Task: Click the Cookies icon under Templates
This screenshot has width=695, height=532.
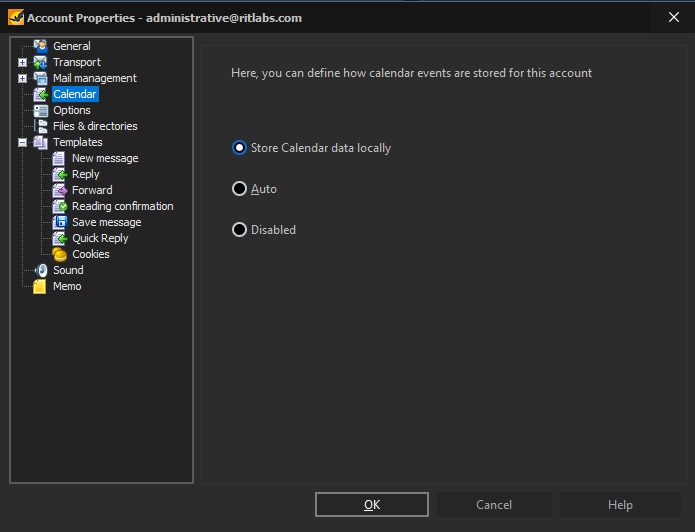Action: point(59,254)
